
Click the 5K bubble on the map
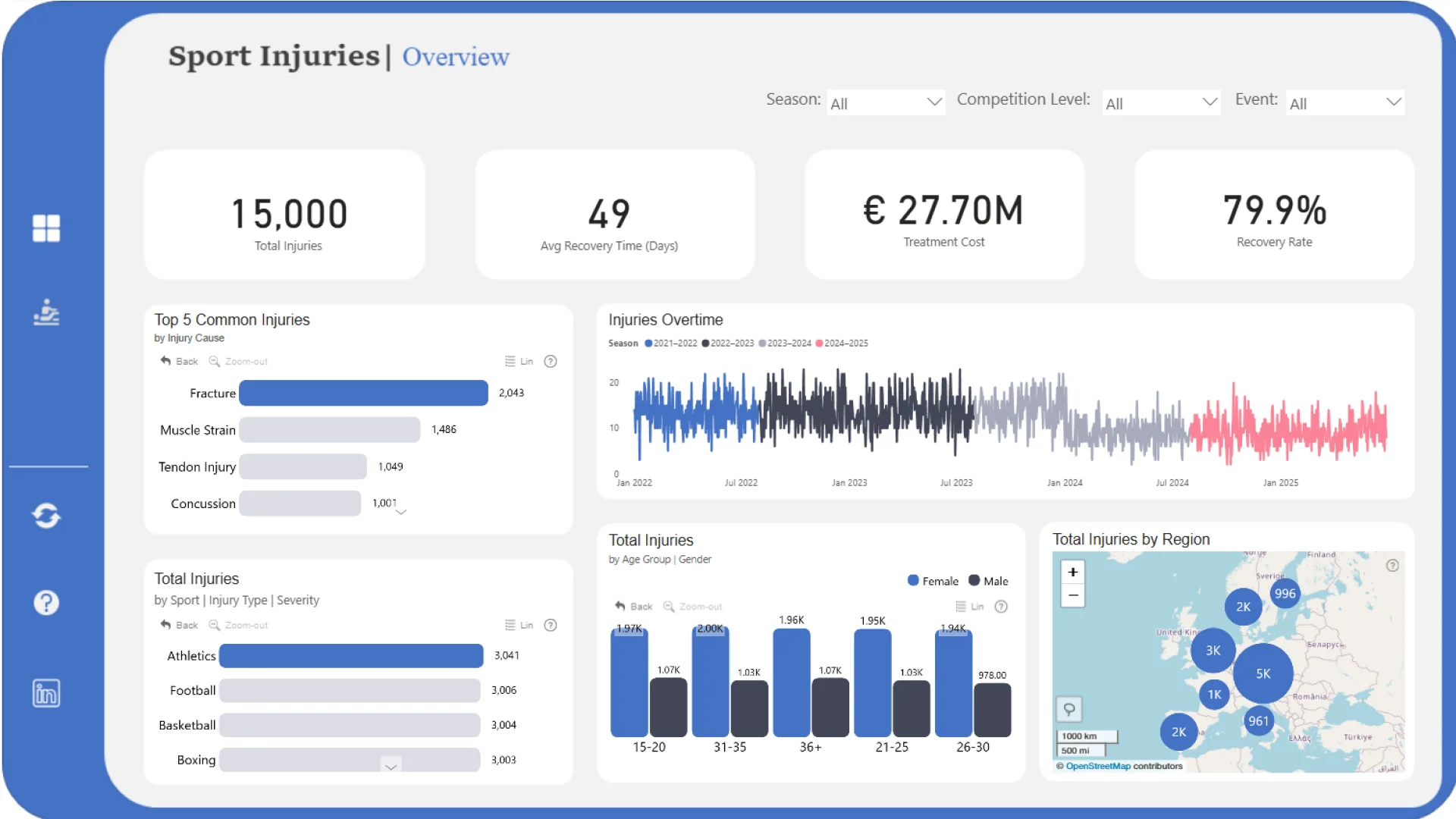click(1263, 673)
